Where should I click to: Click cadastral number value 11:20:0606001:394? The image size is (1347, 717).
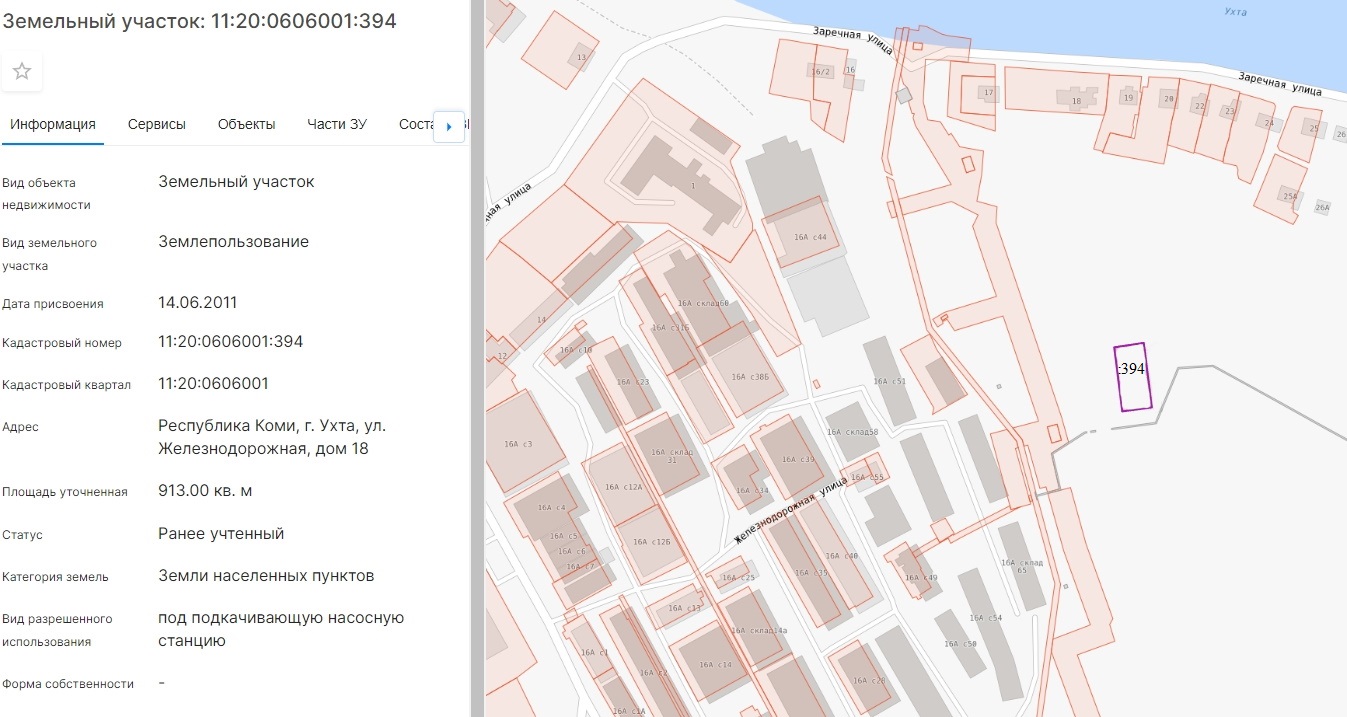point(230,342)
